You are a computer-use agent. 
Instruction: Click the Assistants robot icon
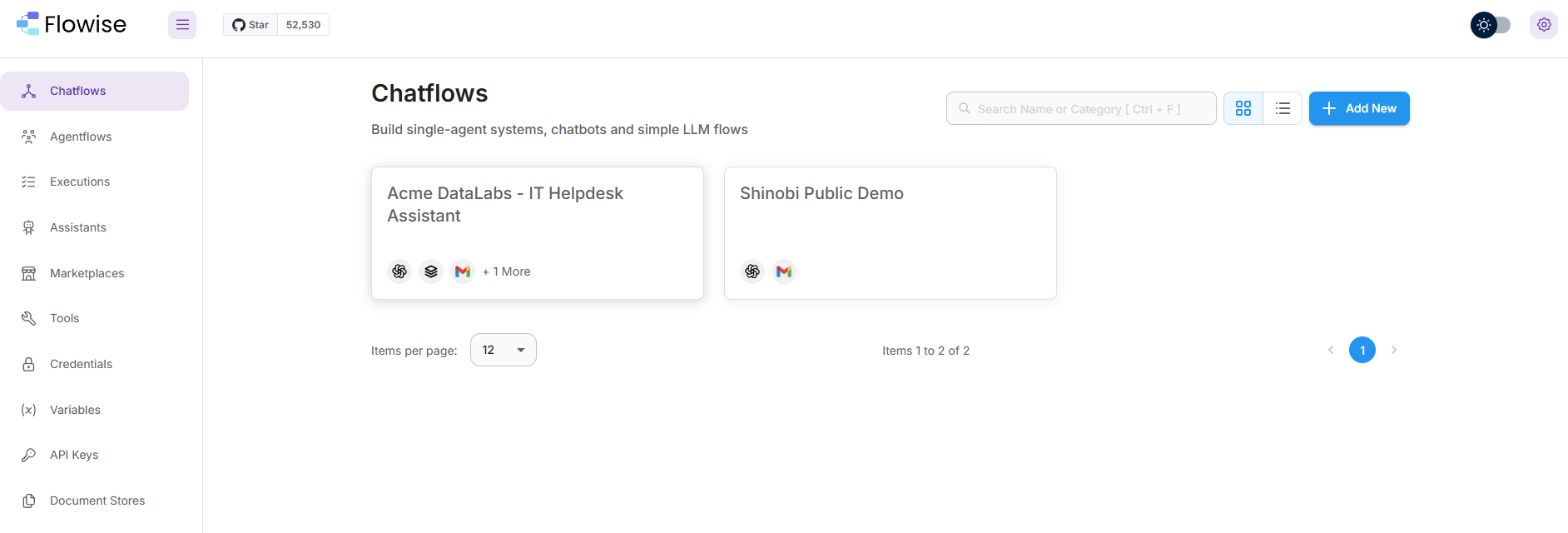pos(29,227)
